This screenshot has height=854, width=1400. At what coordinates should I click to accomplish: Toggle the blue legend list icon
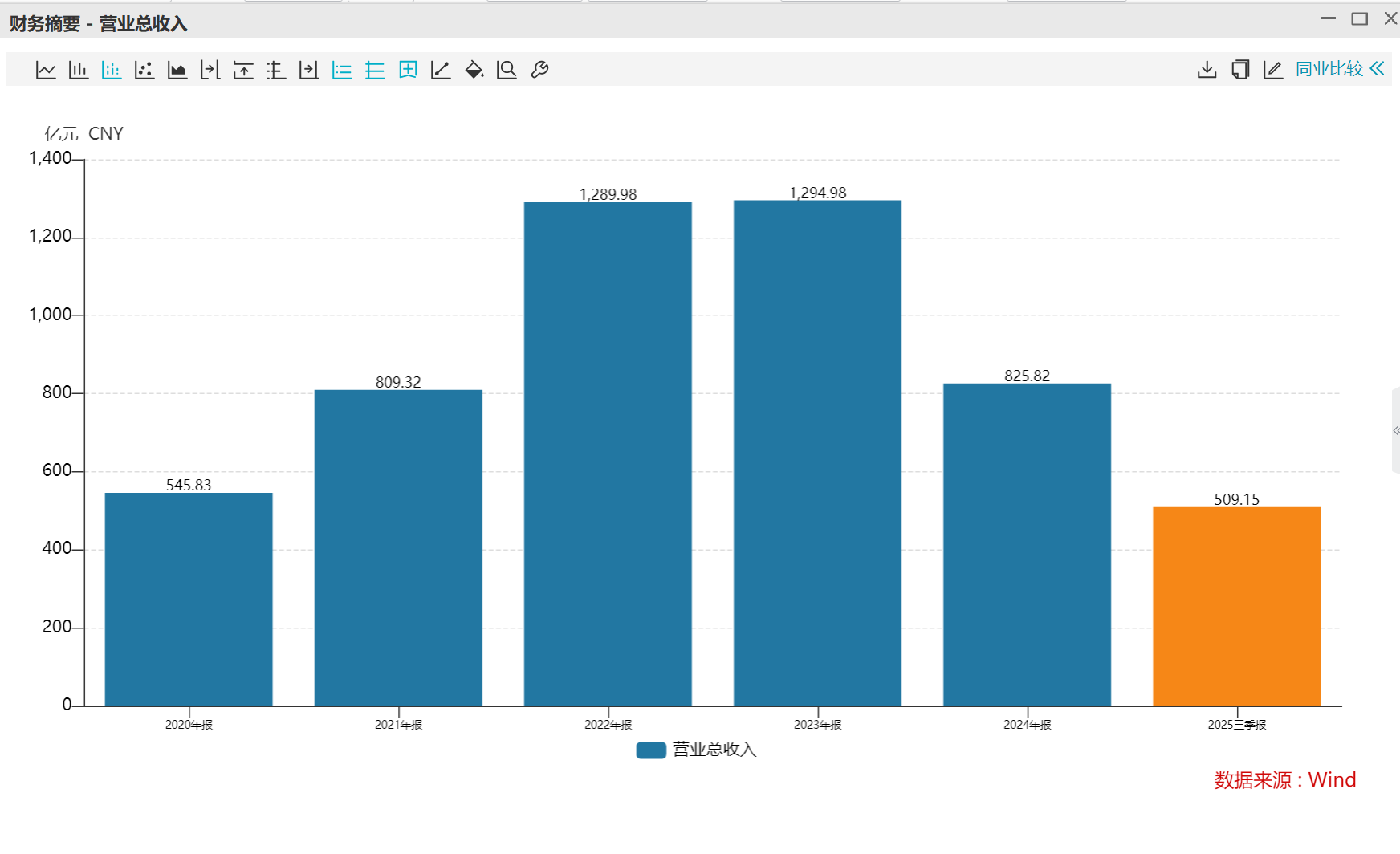point(342,70)
